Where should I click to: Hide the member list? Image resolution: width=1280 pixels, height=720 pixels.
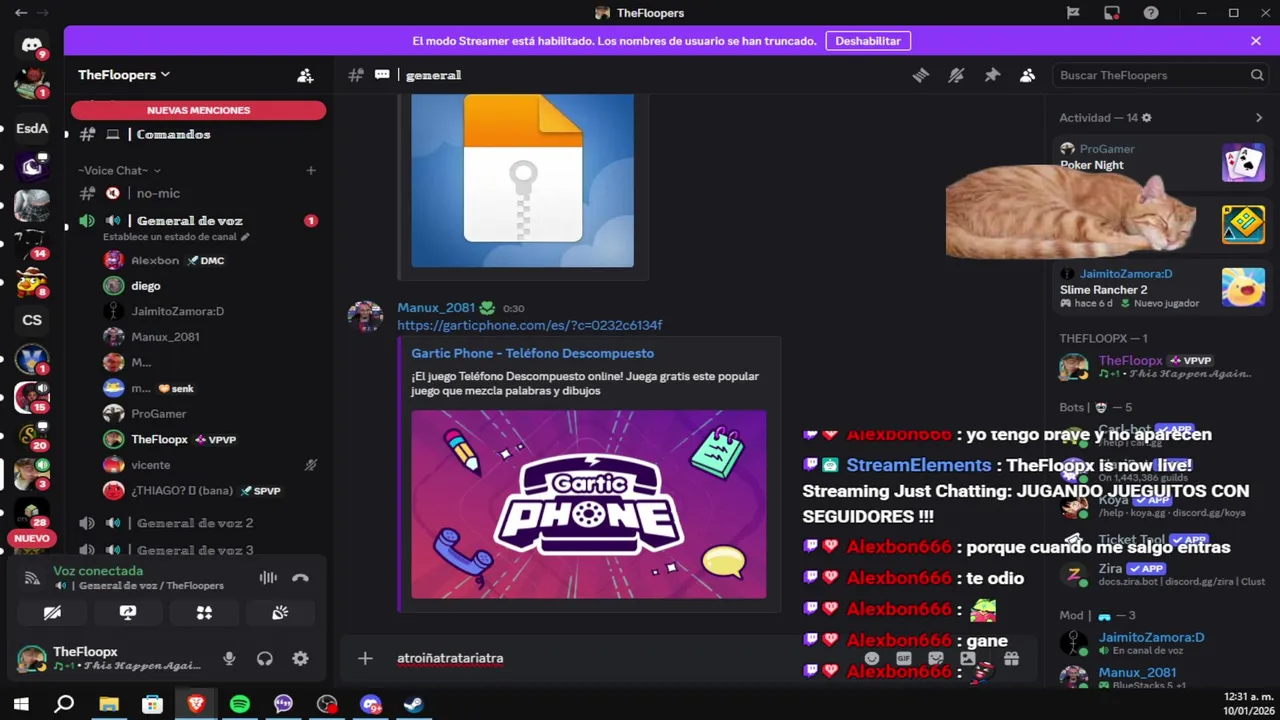(x=1027, y=75)
